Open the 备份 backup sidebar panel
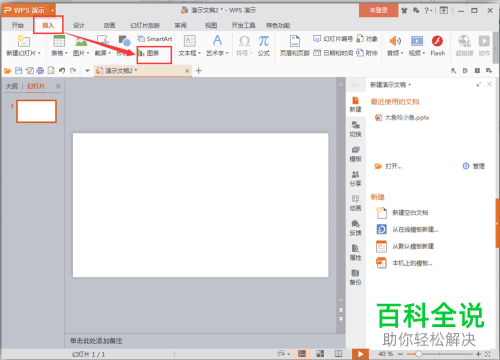This screenshot has width=500, height=360. point(355,277)
